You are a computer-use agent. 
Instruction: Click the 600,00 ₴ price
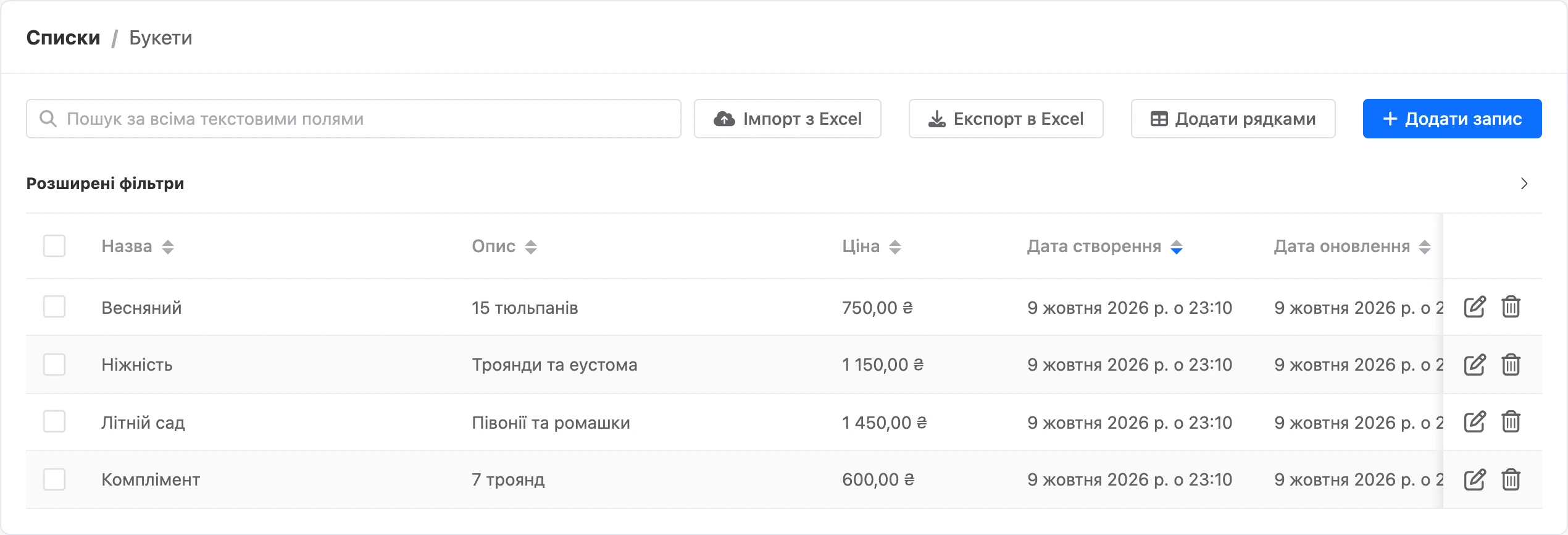(x=878, y=479)
